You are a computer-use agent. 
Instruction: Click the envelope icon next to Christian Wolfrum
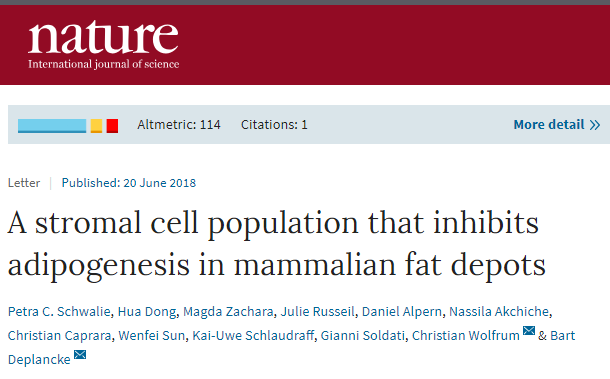tap(529, 331)
